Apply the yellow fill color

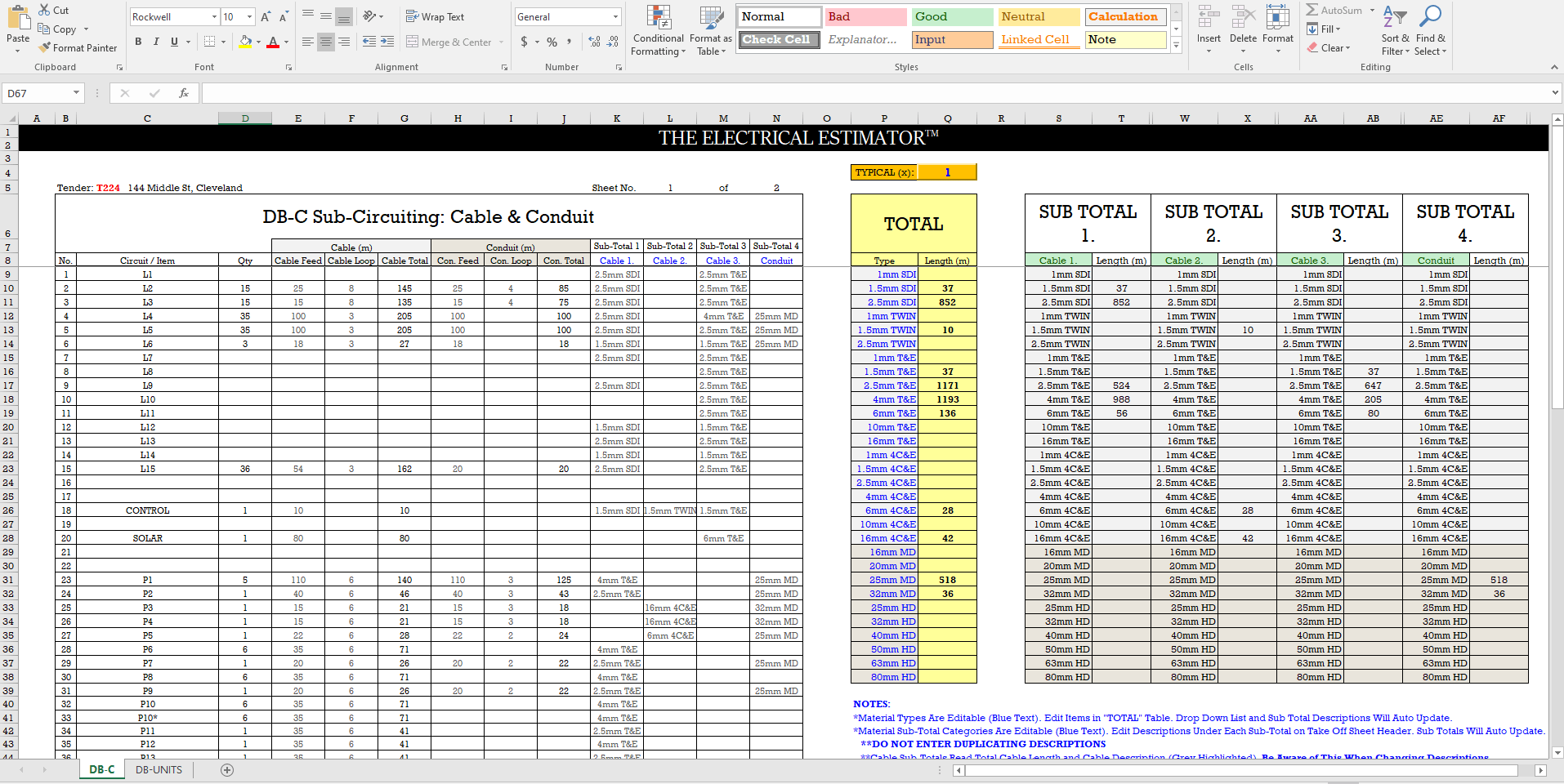245,42
